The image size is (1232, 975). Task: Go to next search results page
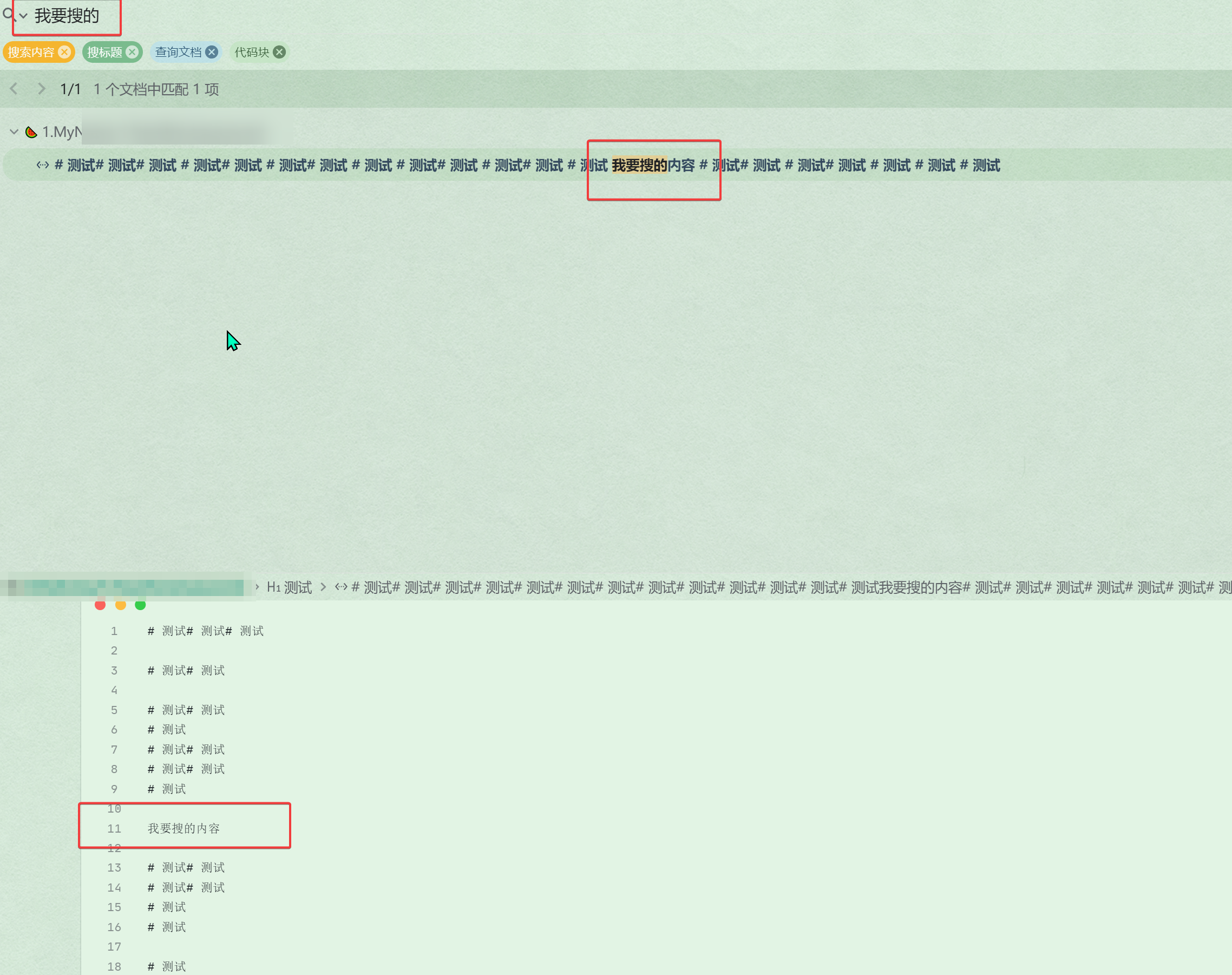pos(41,88)
